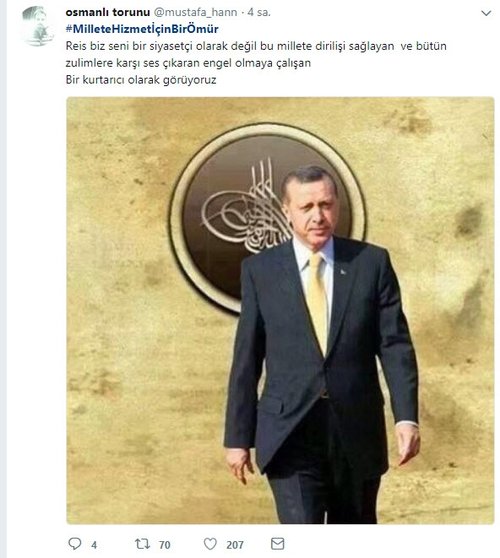Screen dimensions: 500x558
Task: Open the #MilleteHizmetİçinBirÖmür hashtag
Action: [x=142, y=29]
